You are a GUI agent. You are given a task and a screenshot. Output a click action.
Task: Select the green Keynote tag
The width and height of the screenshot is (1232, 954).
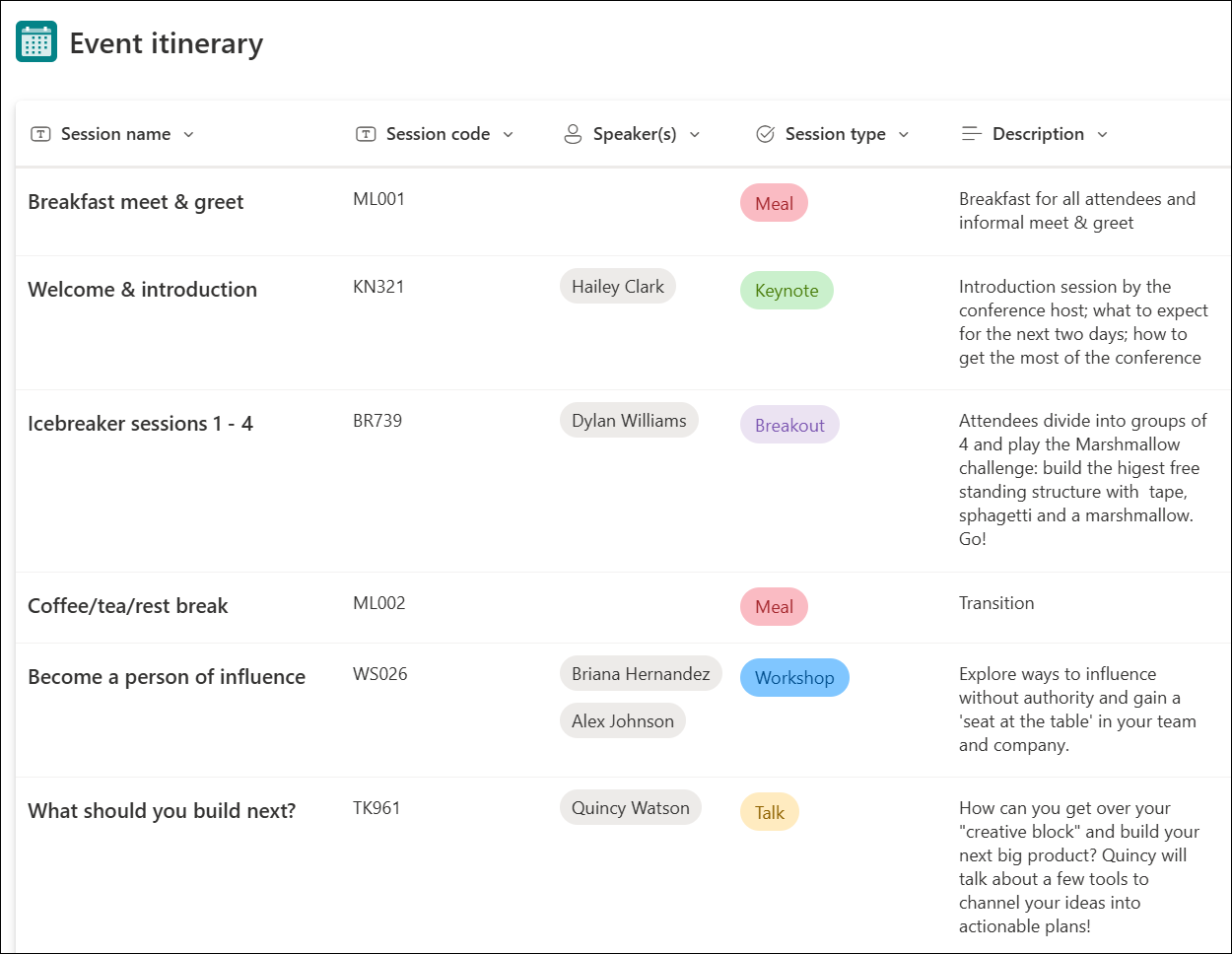click(787, 291)
